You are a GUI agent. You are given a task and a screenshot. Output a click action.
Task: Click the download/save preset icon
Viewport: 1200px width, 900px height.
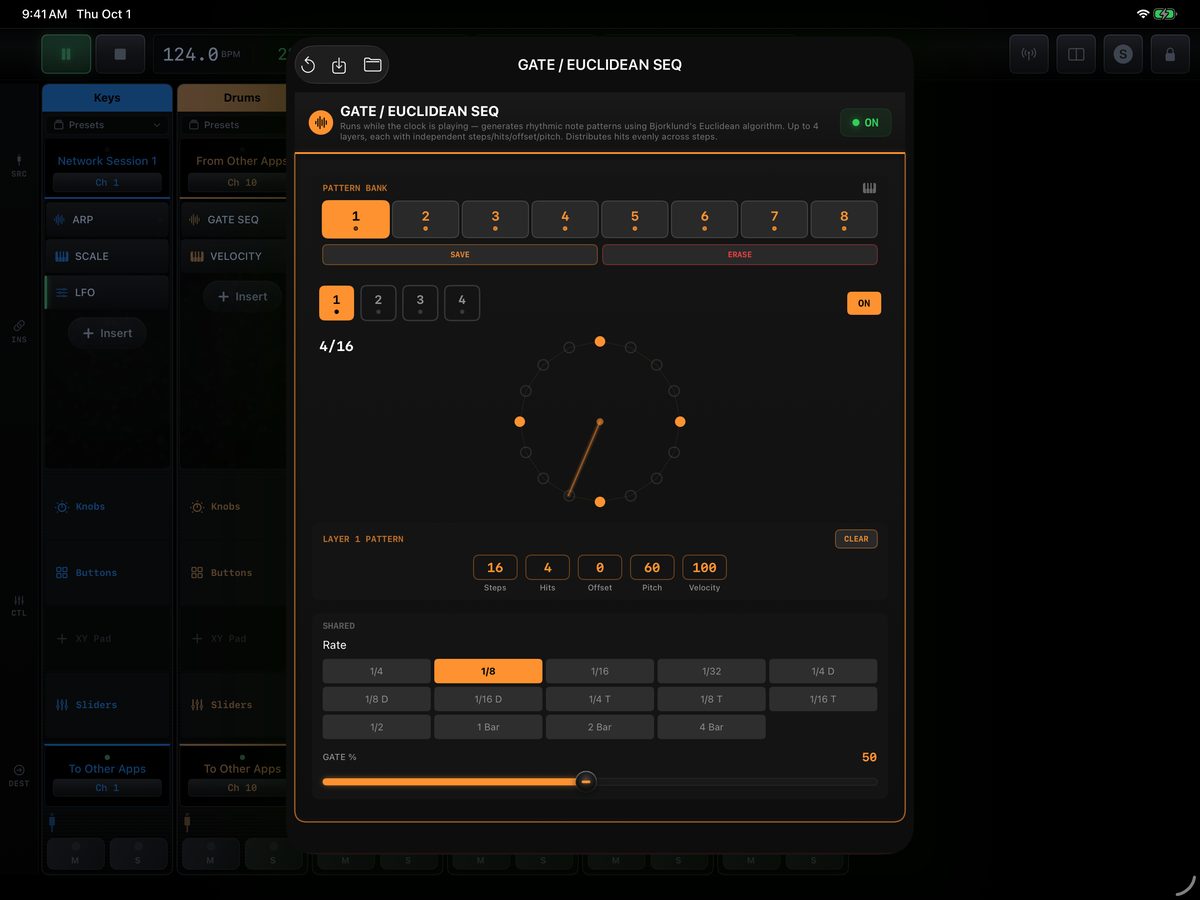point(339,65)
